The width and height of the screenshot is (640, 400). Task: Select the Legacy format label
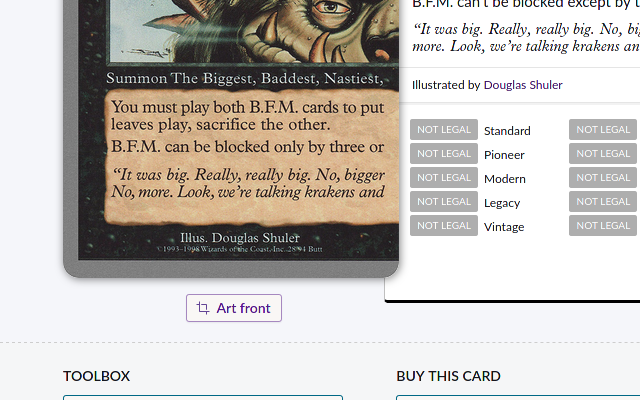[x=502, y=203]
